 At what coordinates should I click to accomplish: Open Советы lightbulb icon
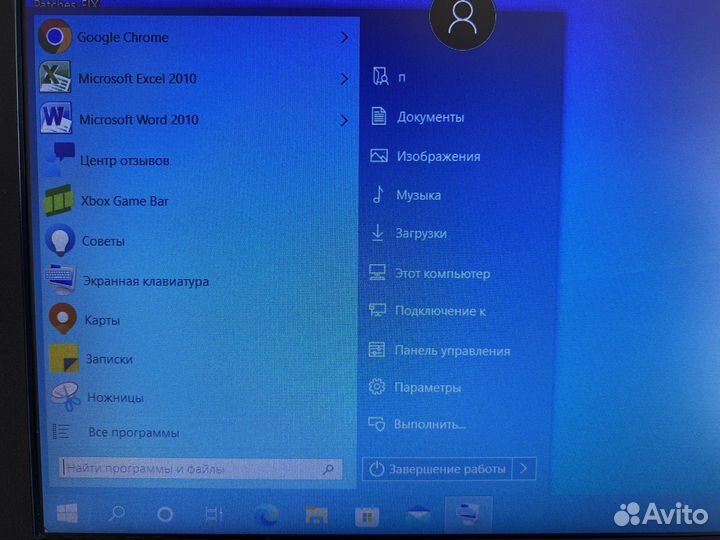(60, 240)
